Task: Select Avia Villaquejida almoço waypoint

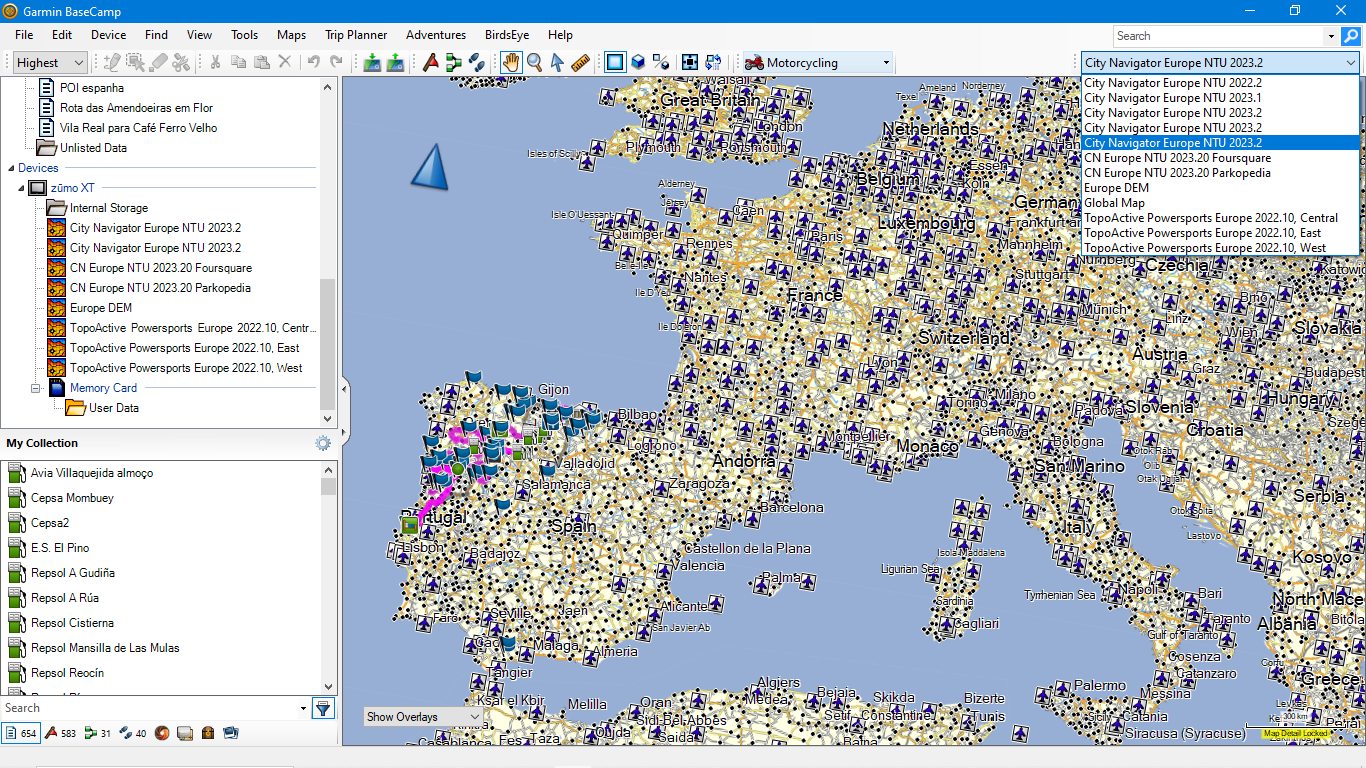Action: (91, 473)
